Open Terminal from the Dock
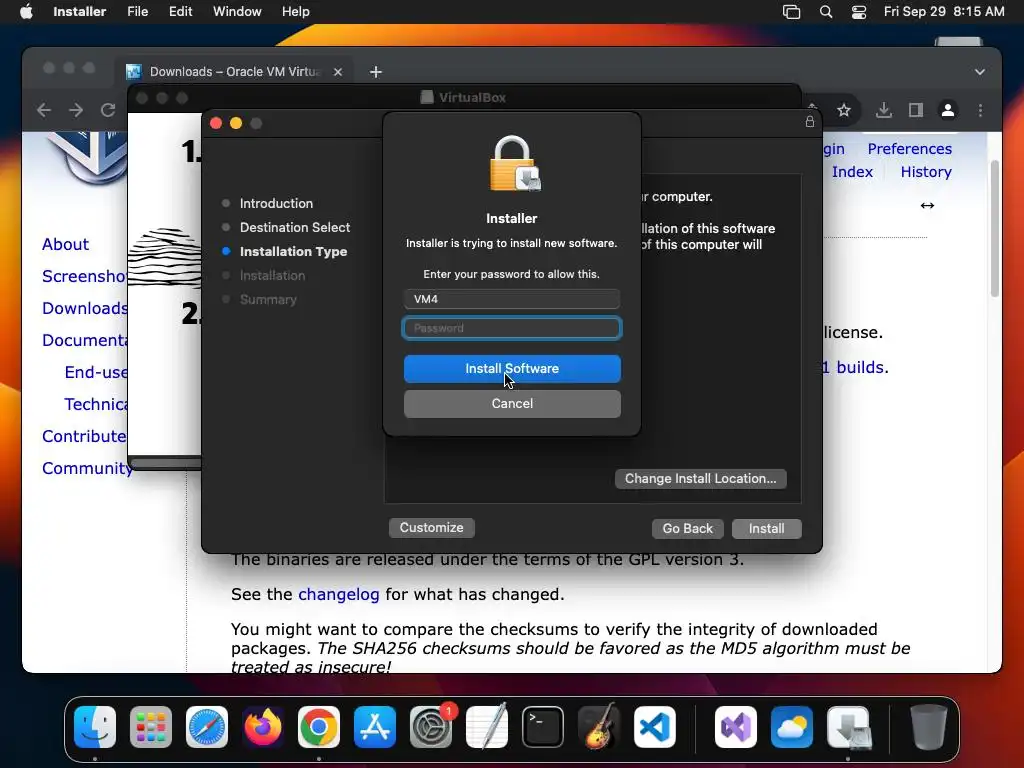Image resolution: width=1024 pixels, height=768 pixels. coord(543,727)
